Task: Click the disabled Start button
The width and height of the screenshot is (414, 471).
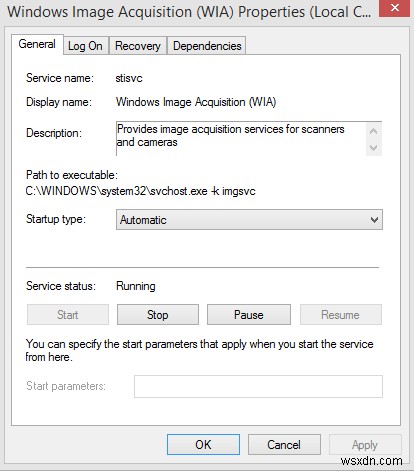Action: (68, 315)
